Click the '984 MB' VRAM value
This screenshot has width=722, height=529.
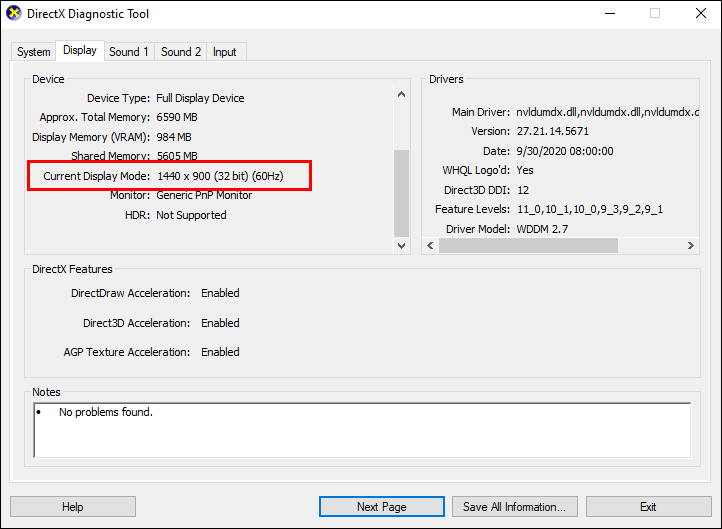[174, 137]
